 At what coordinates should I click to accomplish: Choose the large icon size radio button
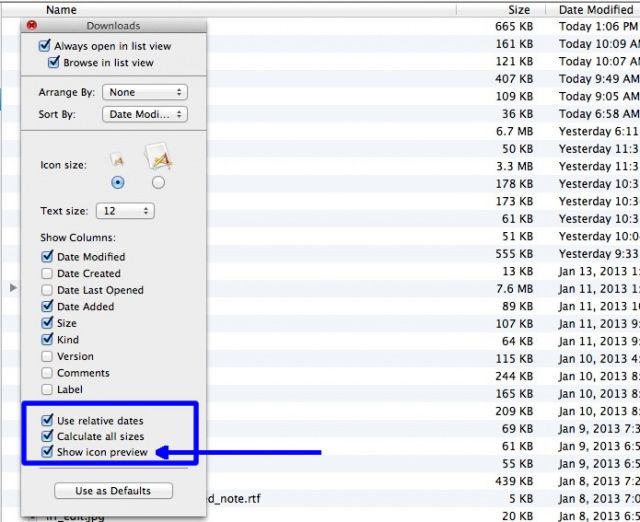(158, 183)
